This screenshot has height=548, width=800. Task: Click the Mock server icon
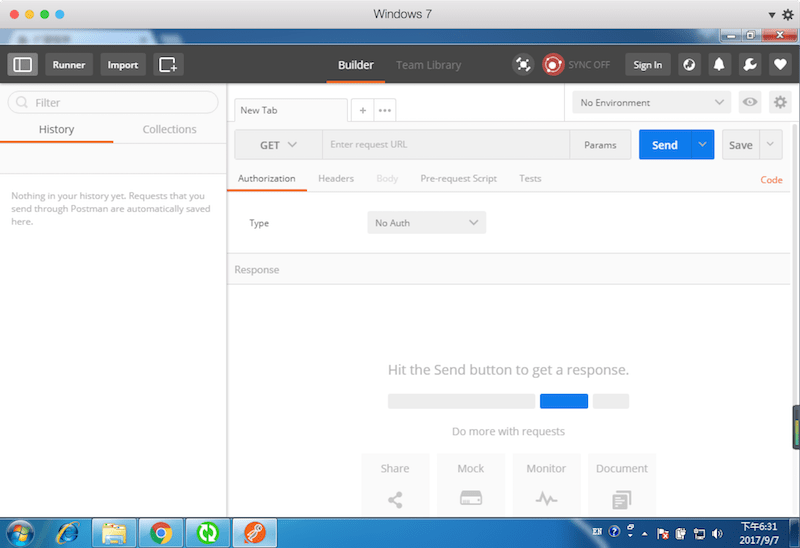pyautogui.click(x=470, y=497)
